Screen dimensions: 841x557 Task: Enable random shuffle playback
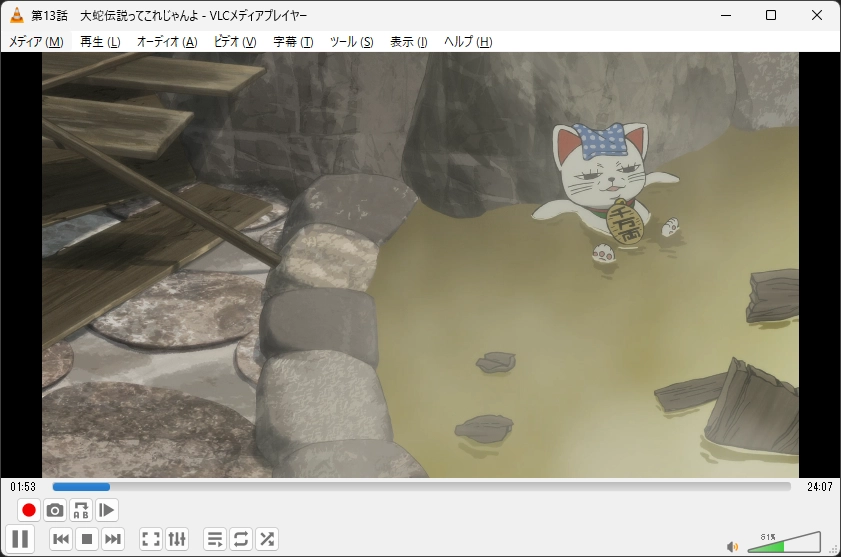pos(267,540)
